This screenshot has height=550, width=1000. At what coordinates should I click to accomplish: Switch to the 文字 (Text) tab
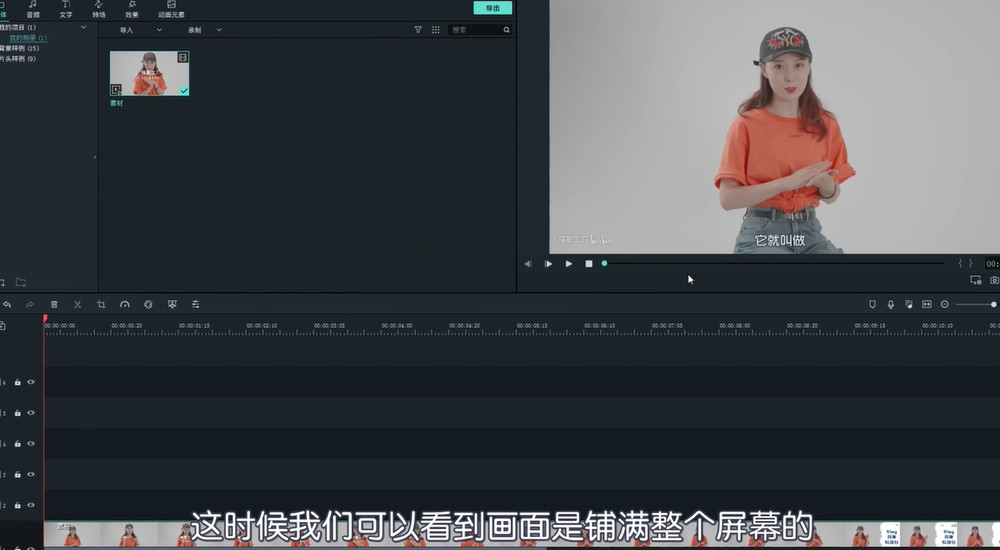(x=66, y=10)
